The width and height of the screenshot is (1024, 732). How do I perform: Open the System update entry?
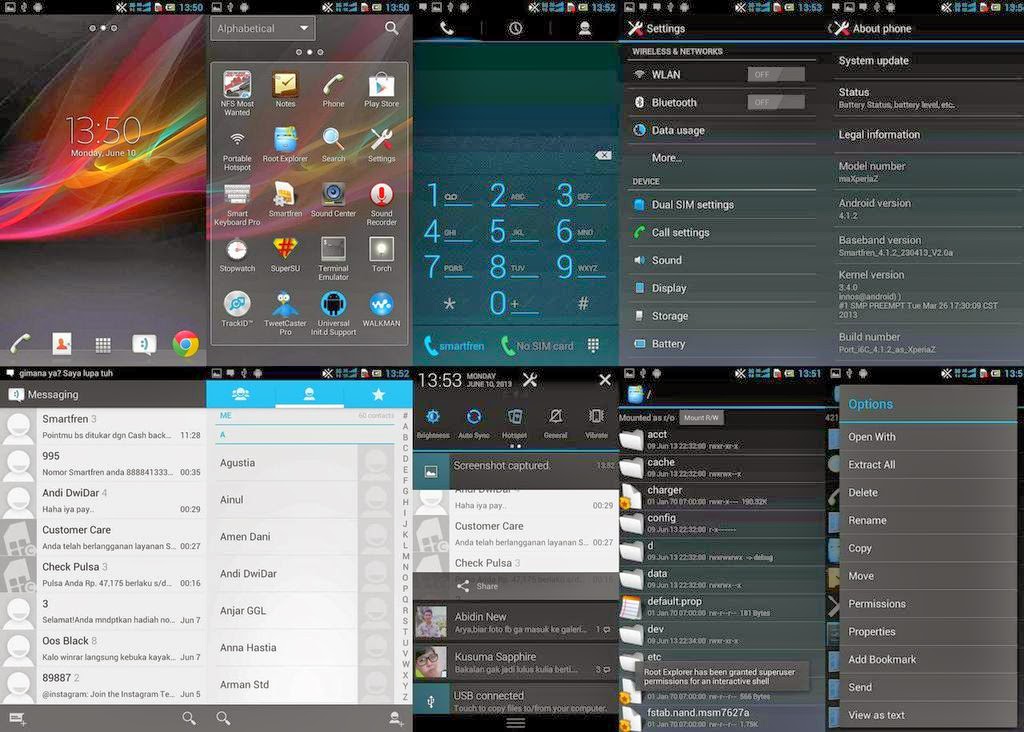[x=927, y=60]
